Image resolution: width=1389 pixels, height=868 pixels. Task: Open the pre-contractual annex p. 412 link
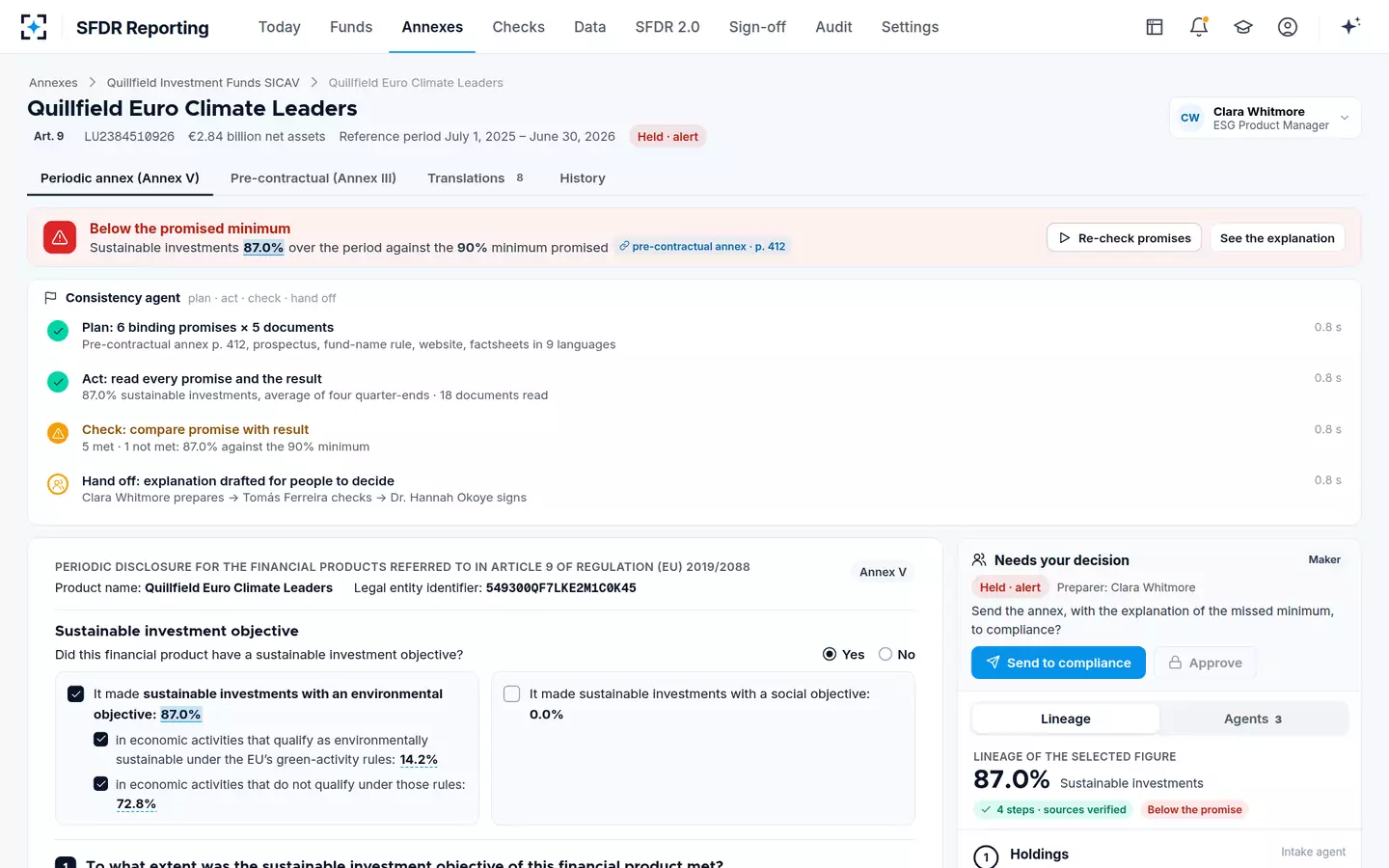[x=703, y=247]
